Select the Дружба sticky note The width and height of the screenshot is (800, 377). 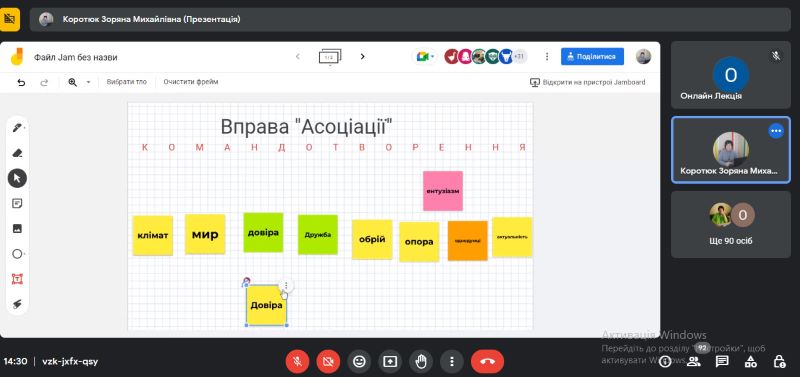tap(318, 235)
